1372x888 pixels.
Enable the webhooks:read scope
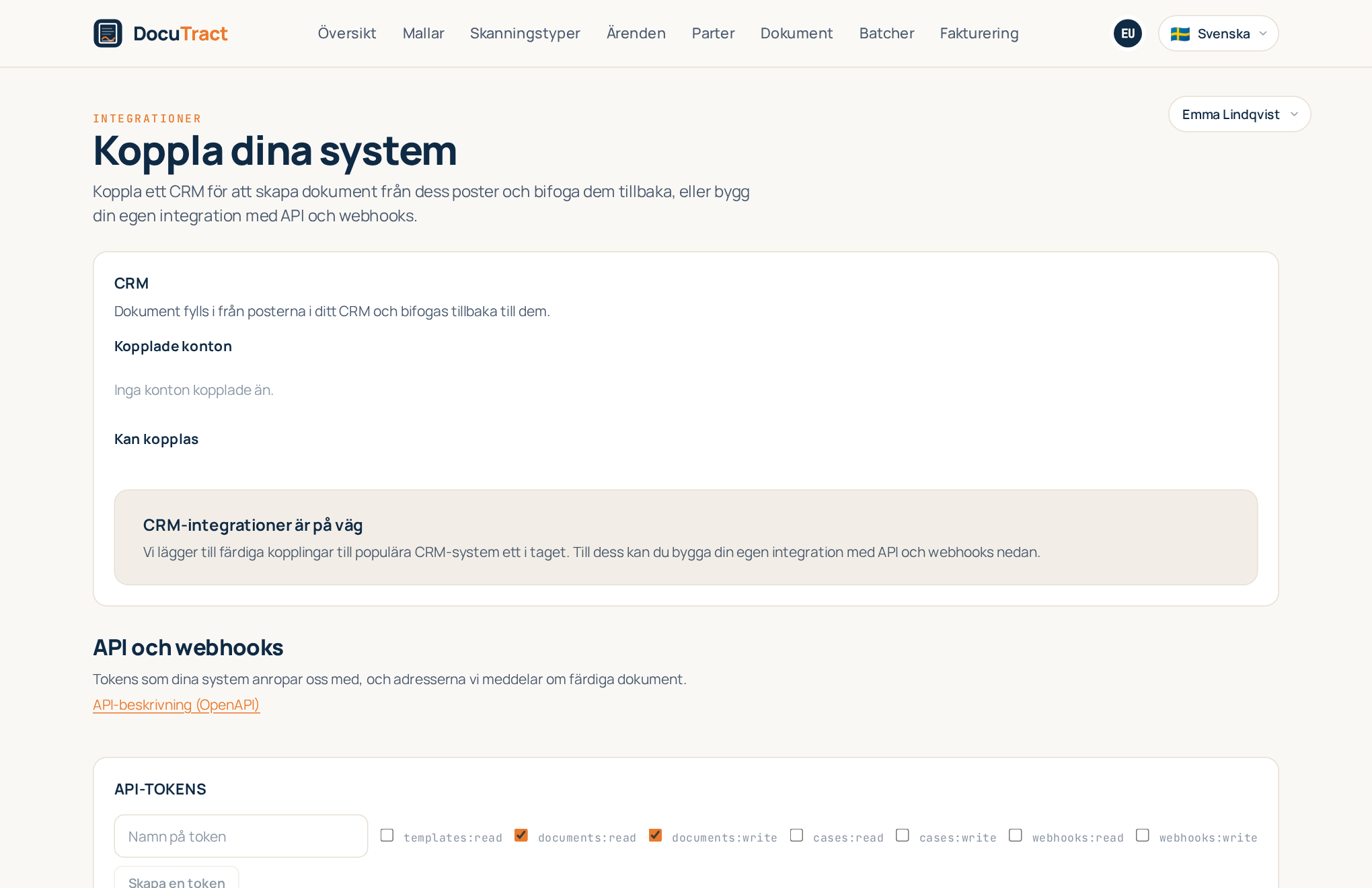coord(1016,835)
